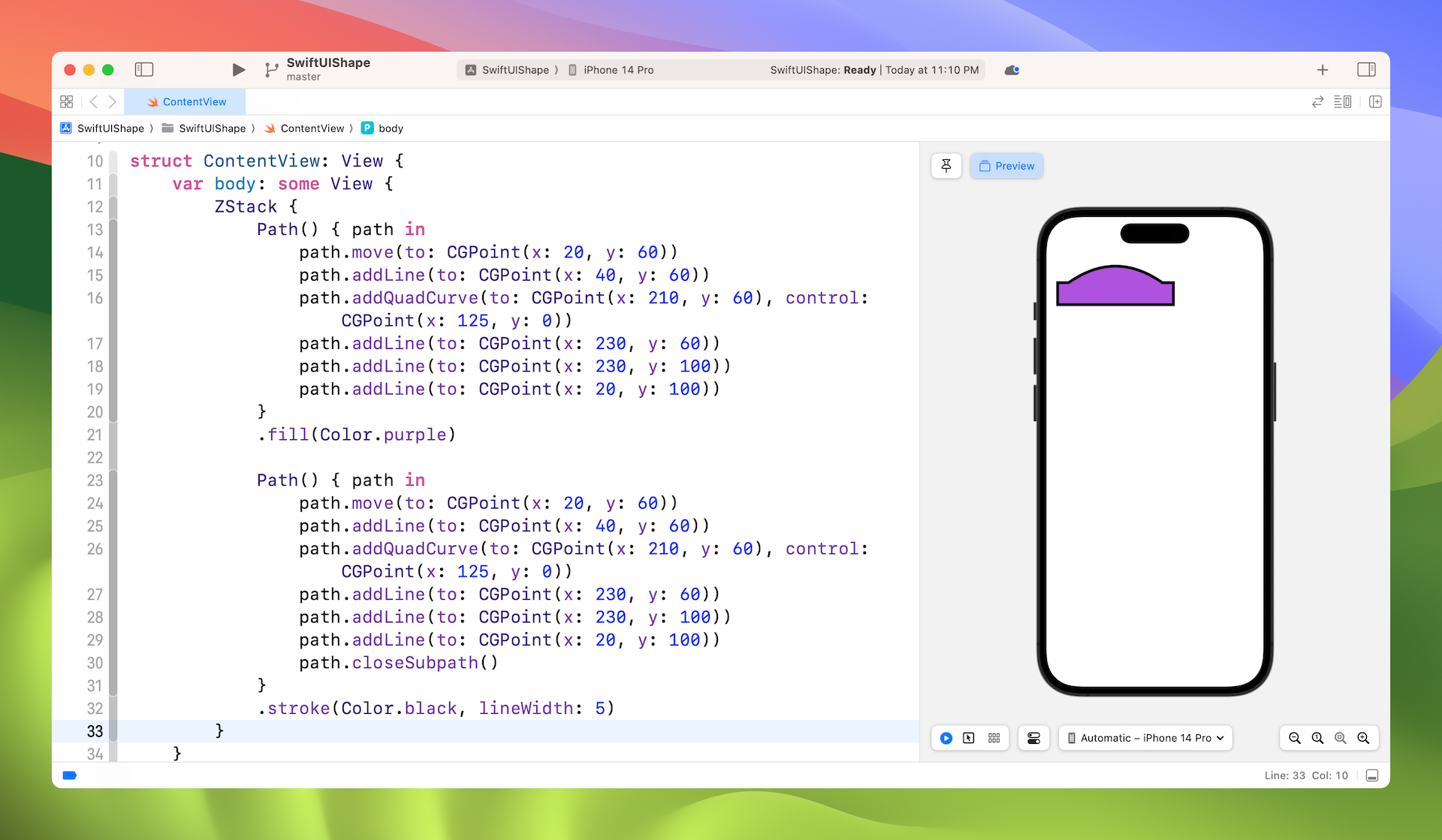Viewport: 1442px width, 840px height.
Task: Click line number 16 in gutter
Action: [x=95, y=298]
